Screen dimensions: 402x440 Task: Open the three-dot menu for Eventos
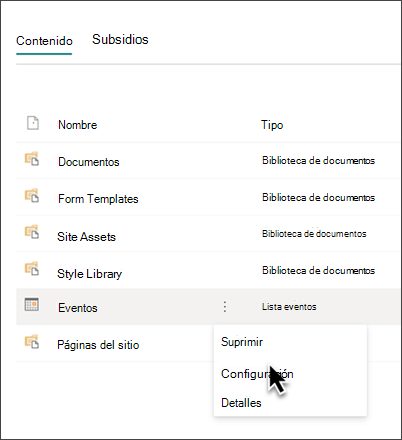[x=225, y=307]
